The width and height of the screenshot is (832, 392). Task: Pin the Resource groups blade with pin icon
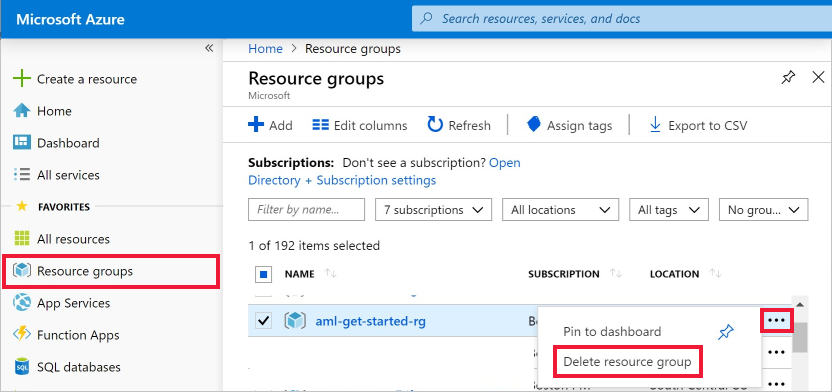coord(788,78)
